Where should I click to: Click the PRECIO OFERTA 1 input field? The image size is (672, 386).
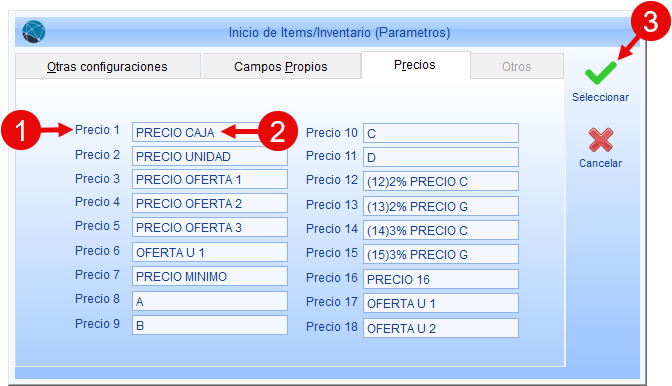click(210, 180)
